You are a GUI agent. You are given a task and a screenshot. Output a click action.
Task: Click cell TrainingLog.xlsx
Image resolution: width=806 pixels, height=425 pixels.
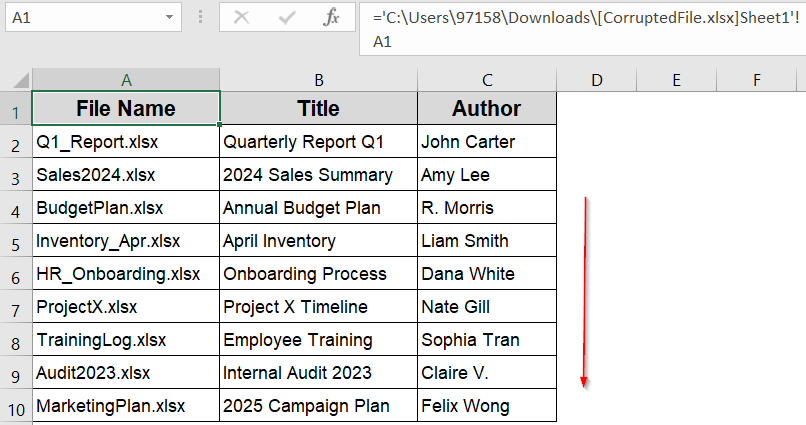point(126,339)
